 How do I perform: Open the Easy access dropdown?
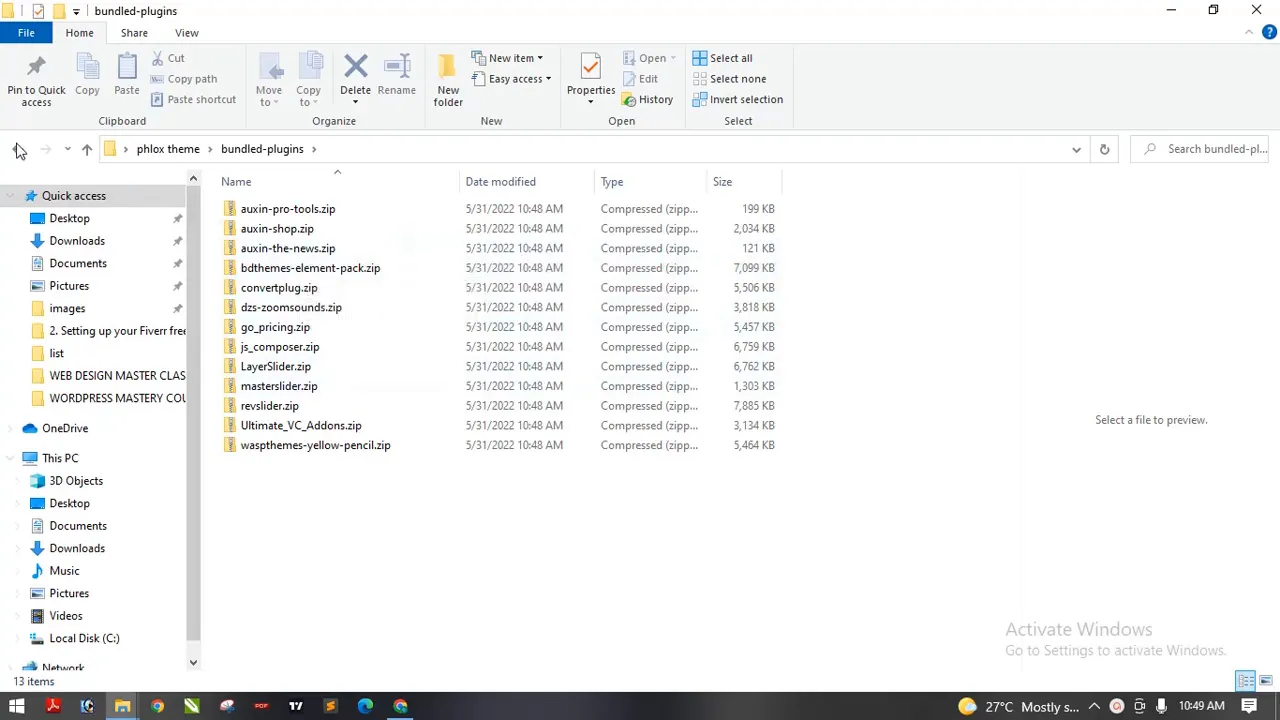(511, 79)
